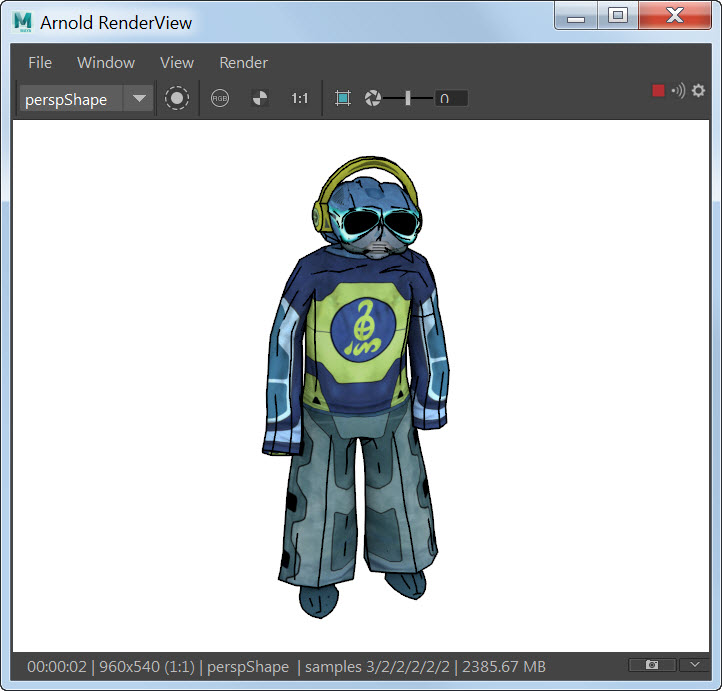
Task: Open render view settings gear
Action: [698, 91]
